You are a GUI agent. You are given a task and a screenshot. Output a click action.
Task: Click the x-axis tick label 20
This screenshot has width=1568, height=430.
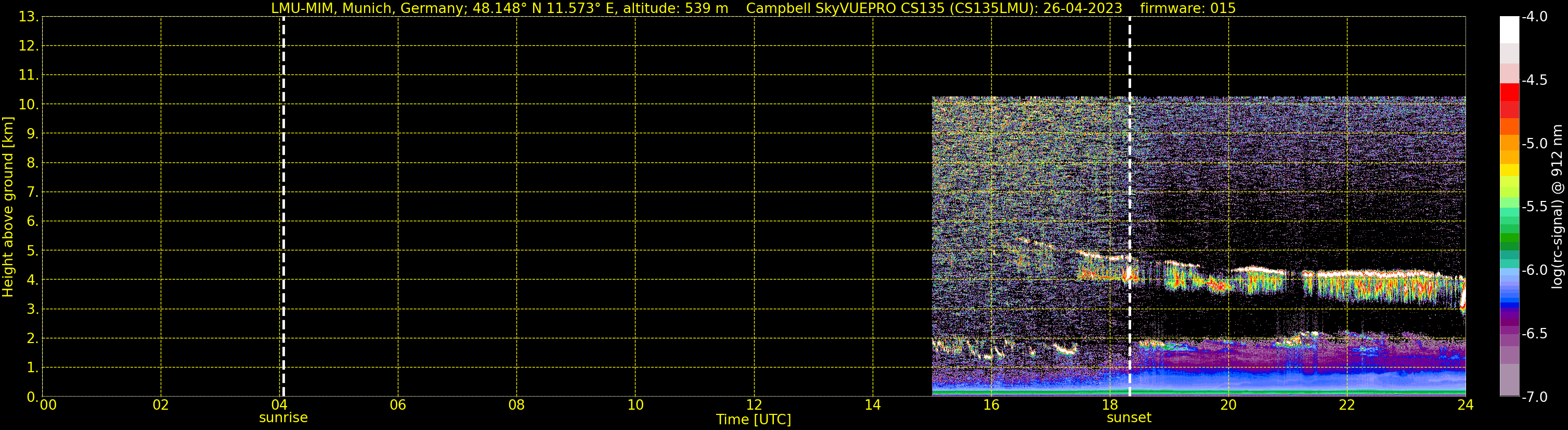[1228, 405]
